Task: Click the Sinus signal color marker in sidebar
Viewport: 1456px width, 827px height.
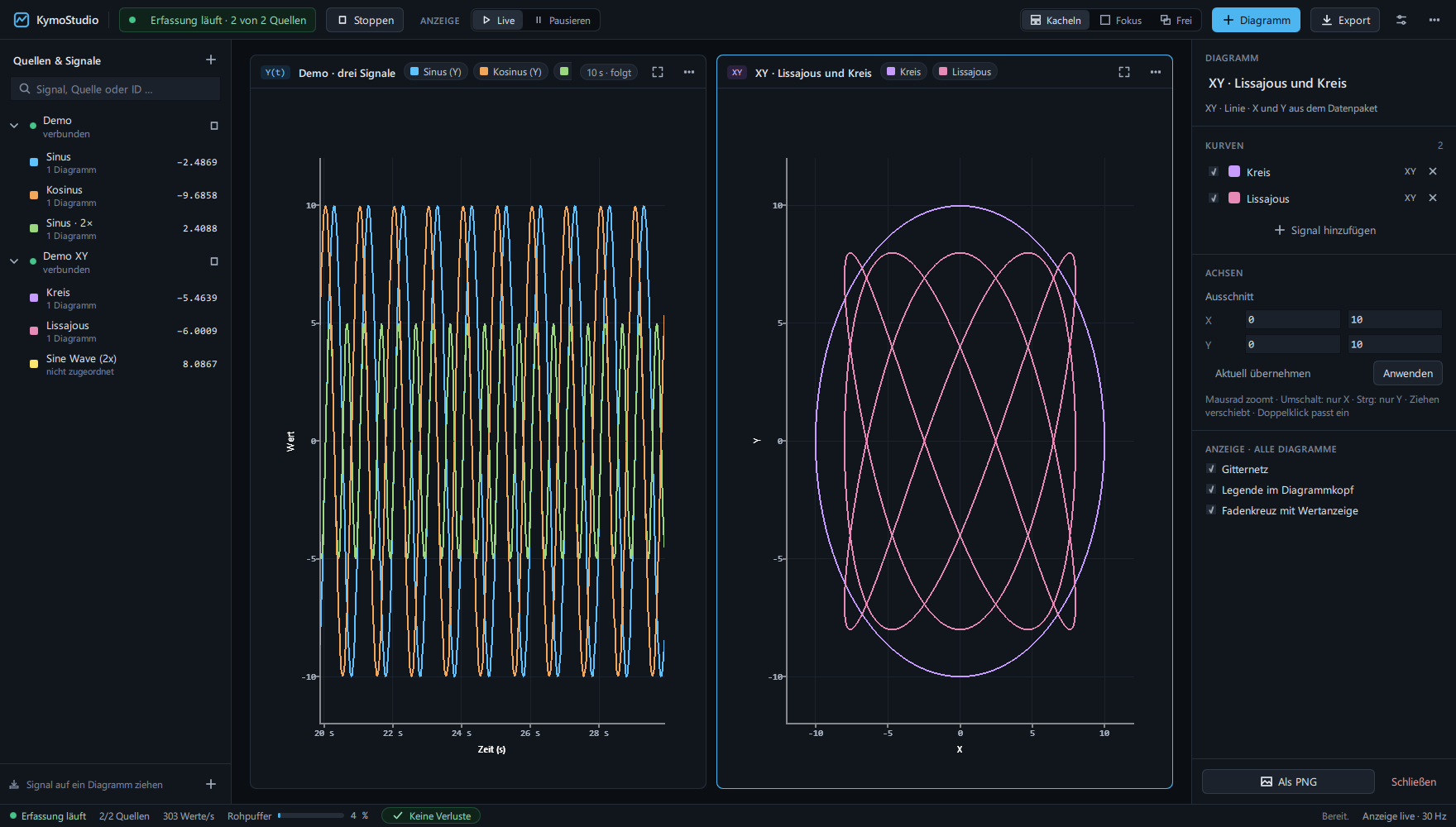Action: click(x=34, y=162)
